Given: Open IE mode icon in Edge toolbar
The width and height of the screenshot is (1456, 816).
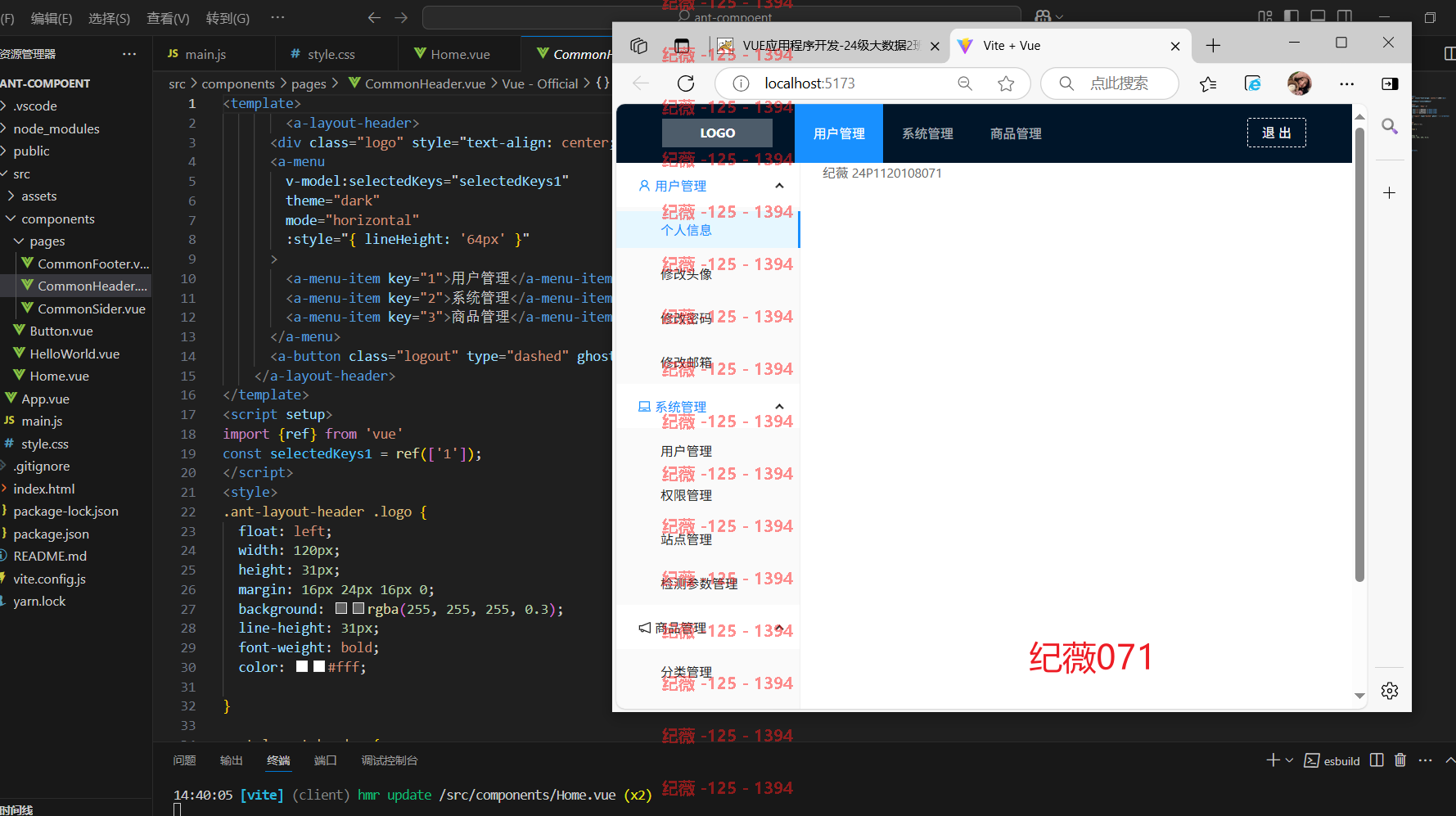Looking at the screenshot, I should pos(1252,83).
